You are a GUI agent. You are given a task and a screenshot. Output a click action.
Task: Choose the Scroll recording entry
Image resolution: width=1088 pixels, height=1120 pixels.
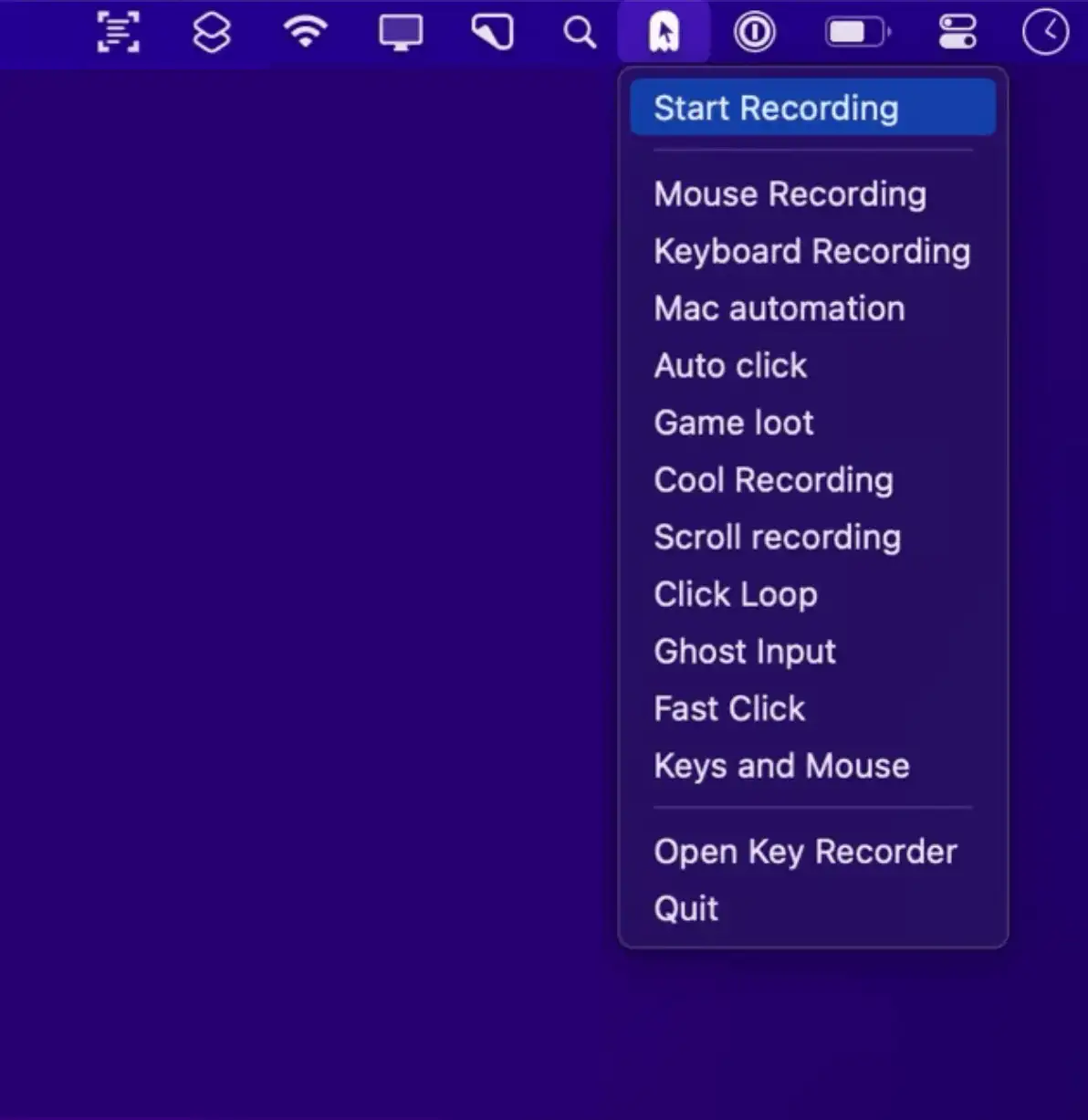point(812,537)
